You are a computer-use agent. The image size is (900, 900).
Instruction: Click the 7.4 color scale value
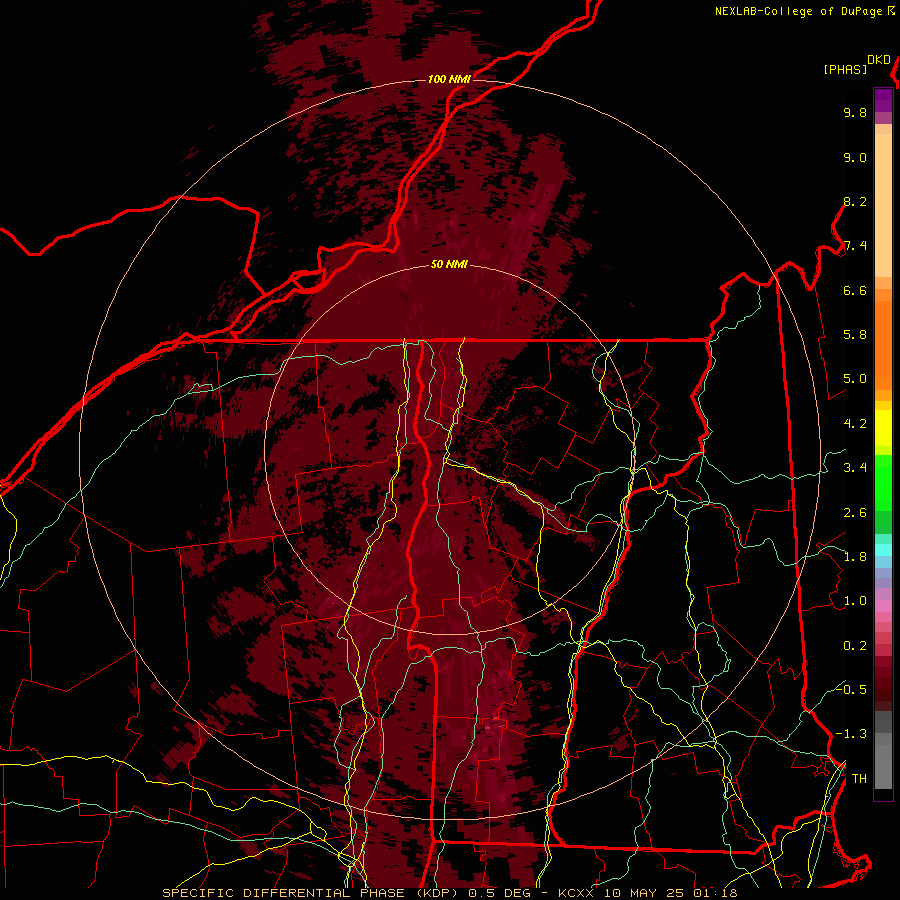tap(855, 246)
